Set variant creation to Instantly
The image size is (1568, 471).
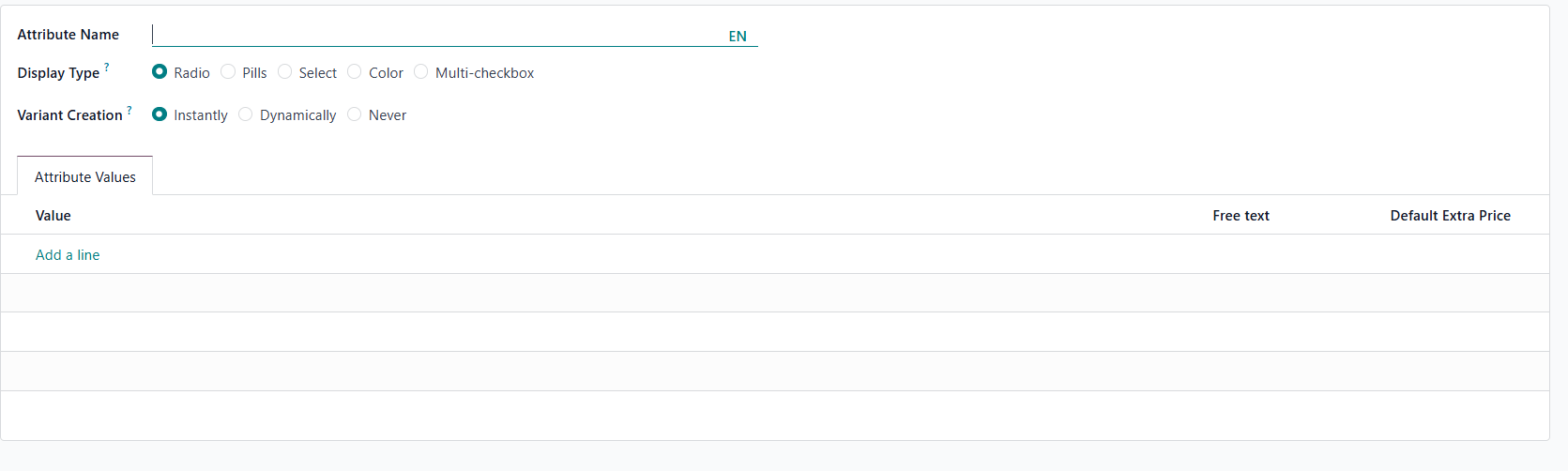(160, 114)
